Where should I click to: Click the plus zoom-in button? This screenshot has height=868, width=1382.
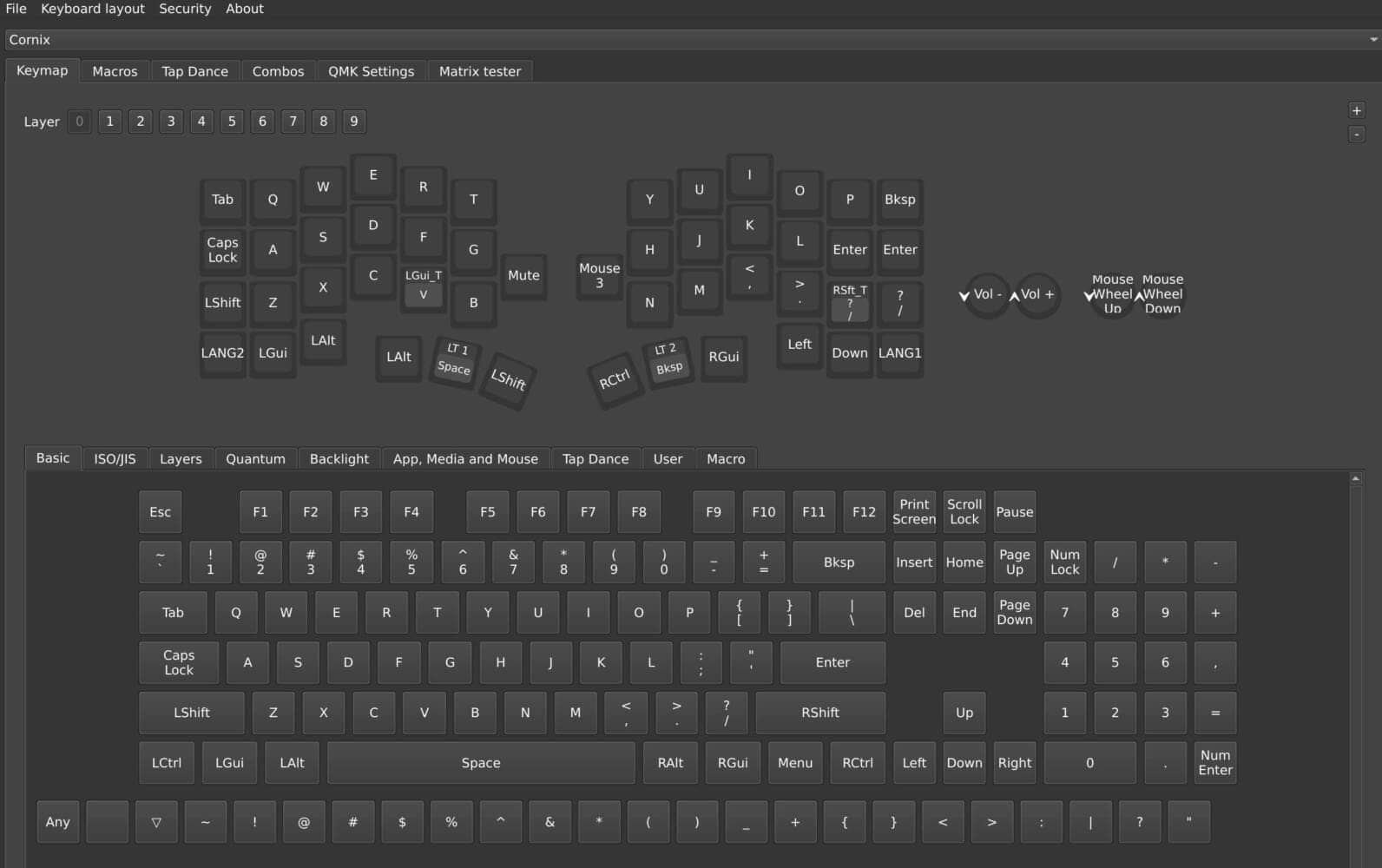click(x=1356, y=110)
